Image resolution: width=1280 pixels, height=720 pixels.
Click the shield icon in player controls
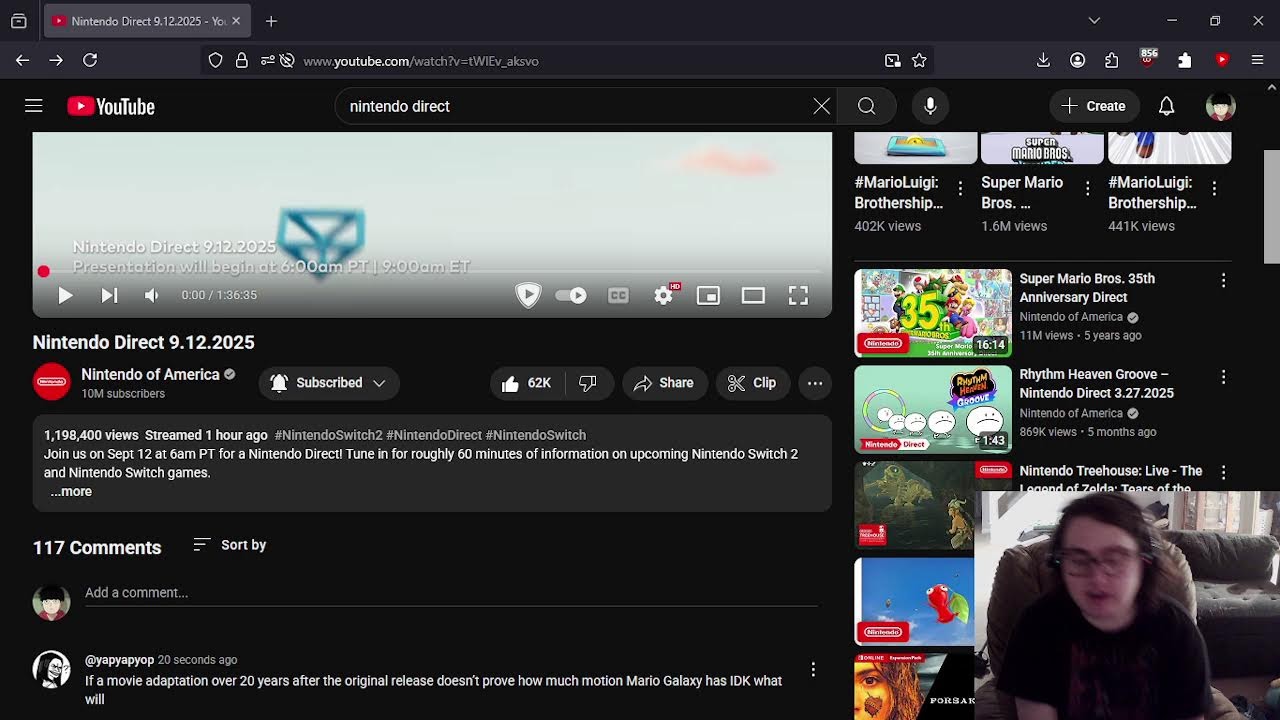click(x=528, y=295)
